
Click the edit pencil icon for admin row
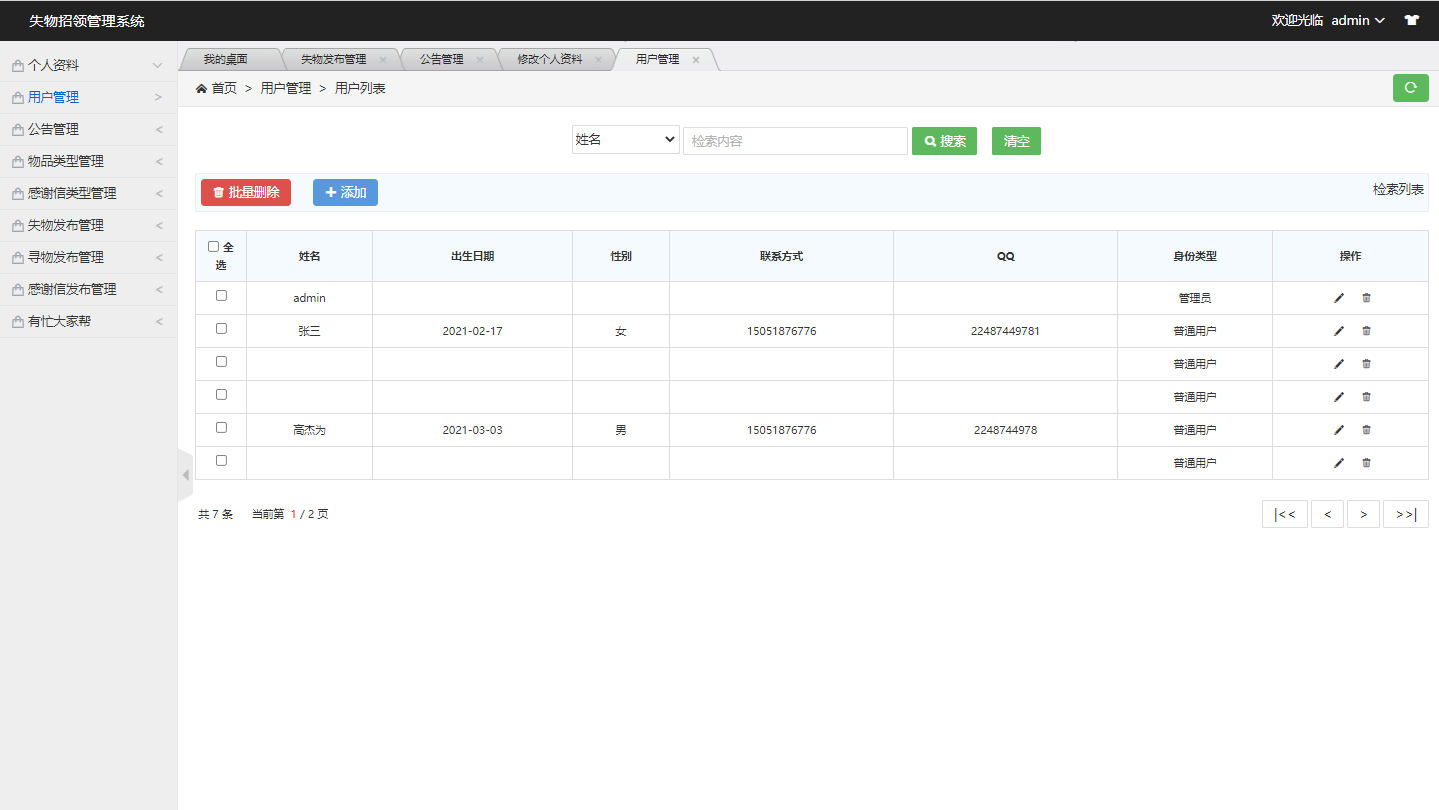point(1339,298)
